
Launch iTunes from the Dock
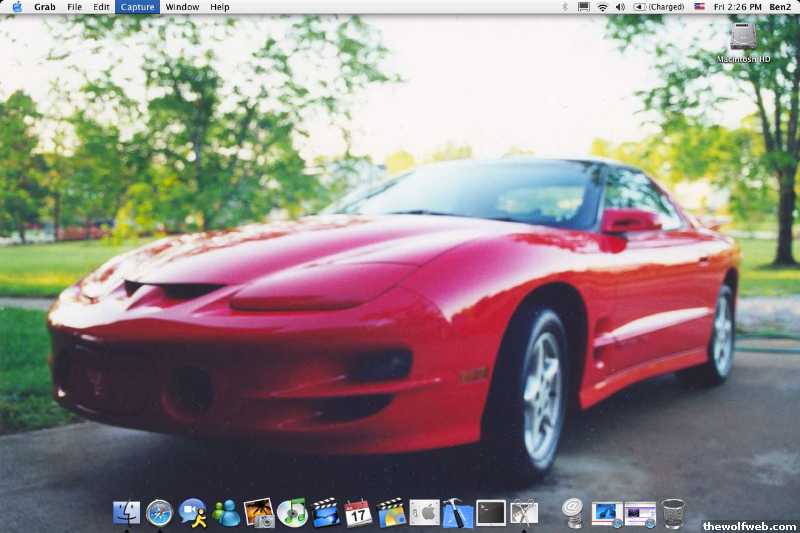point(292,513)
